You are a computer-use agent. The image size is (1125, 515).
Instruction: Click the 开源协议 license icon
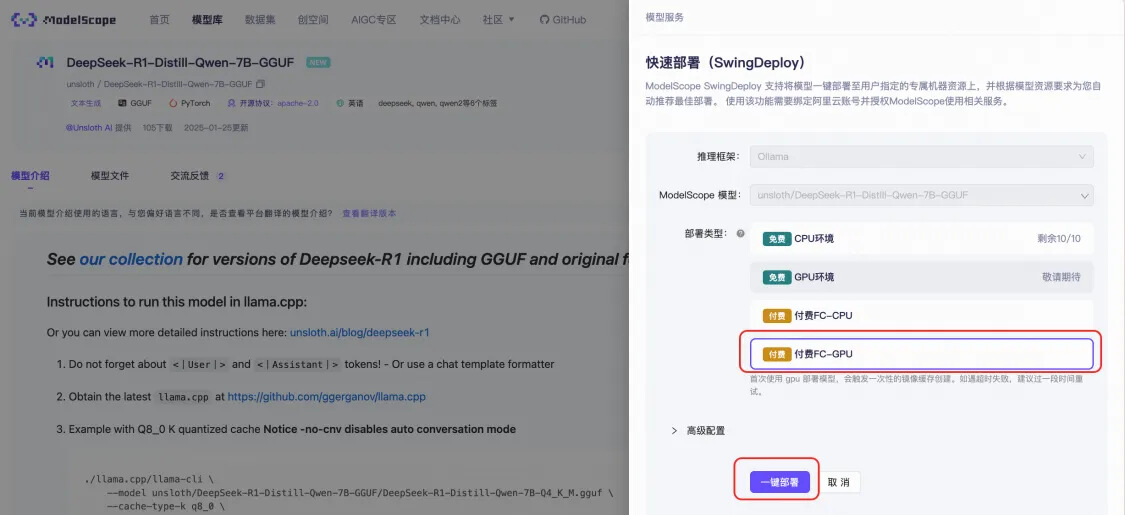(x=232, y=103)
